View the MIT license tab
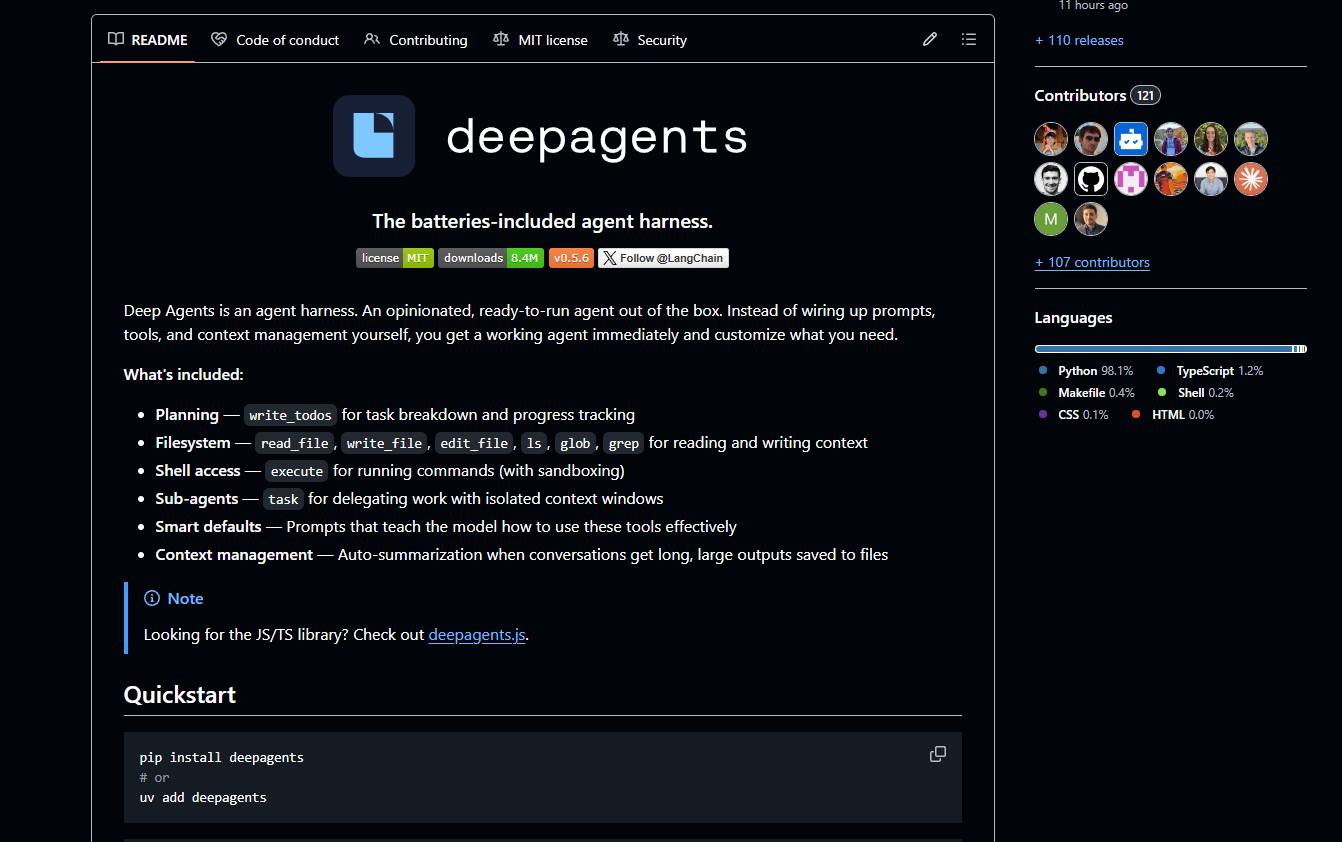1342x842 pixels. click(x=540, y=40)
